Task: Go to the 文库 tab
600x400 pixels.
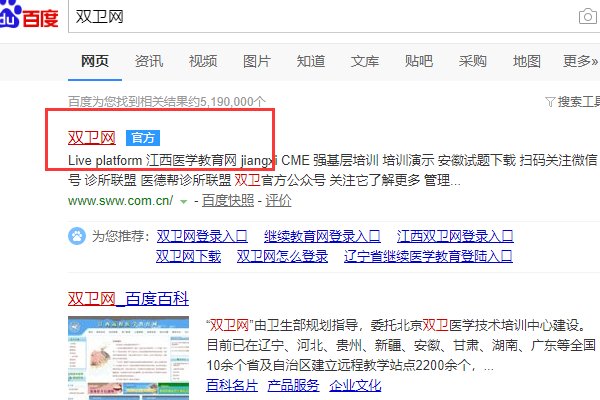Action: pos(365,61)
